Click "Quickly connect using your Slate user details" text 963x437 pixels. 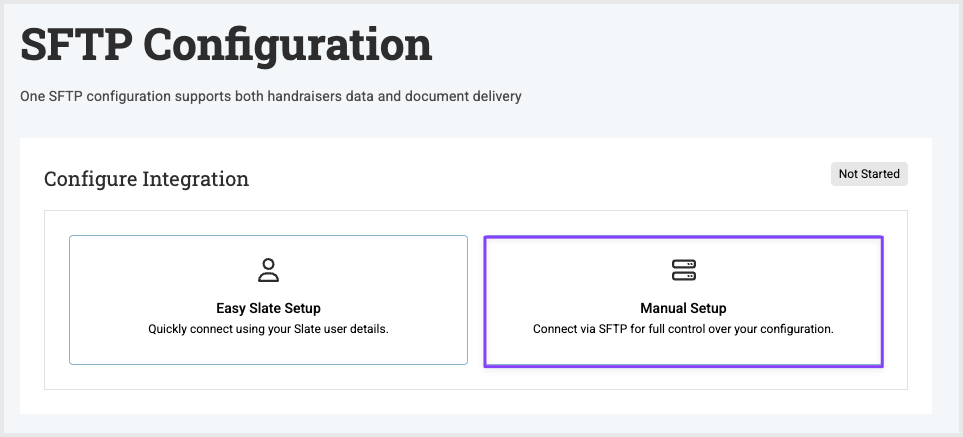268,328
